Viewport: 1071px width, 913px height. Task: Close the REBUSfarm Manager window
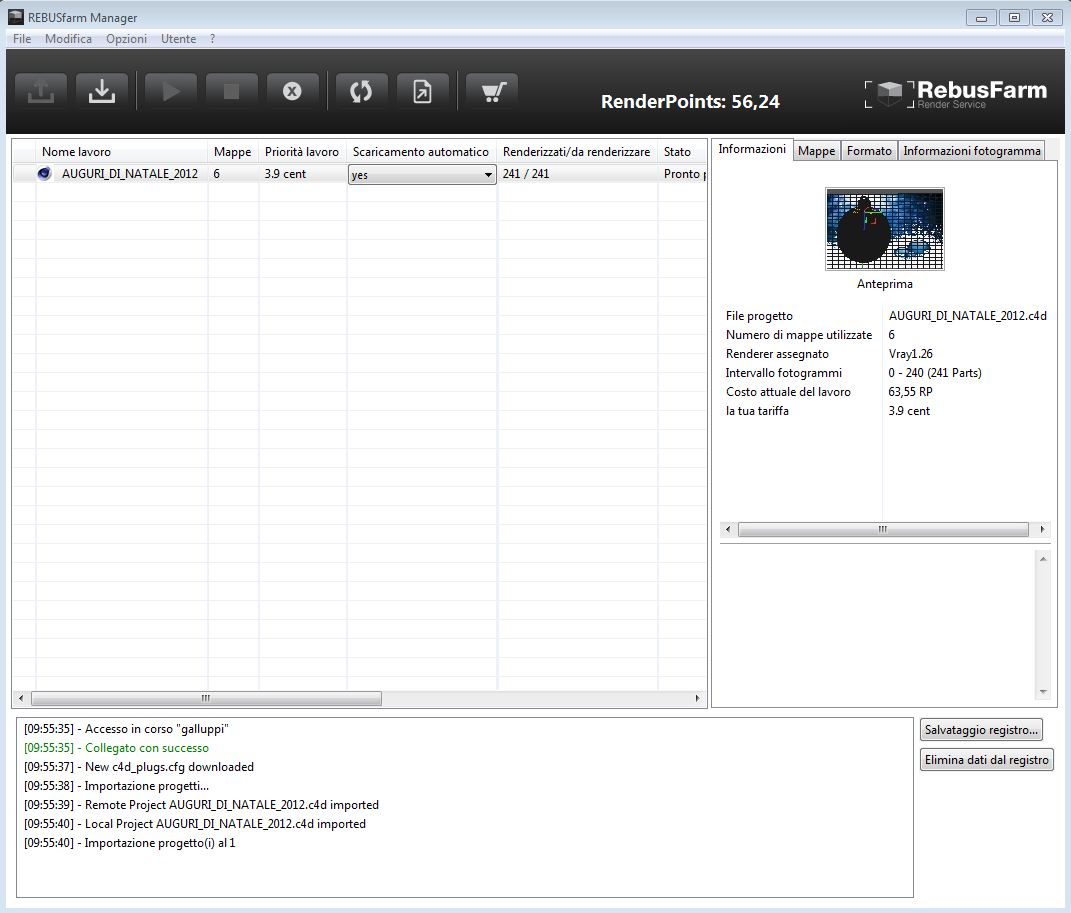pos(1047,18)
